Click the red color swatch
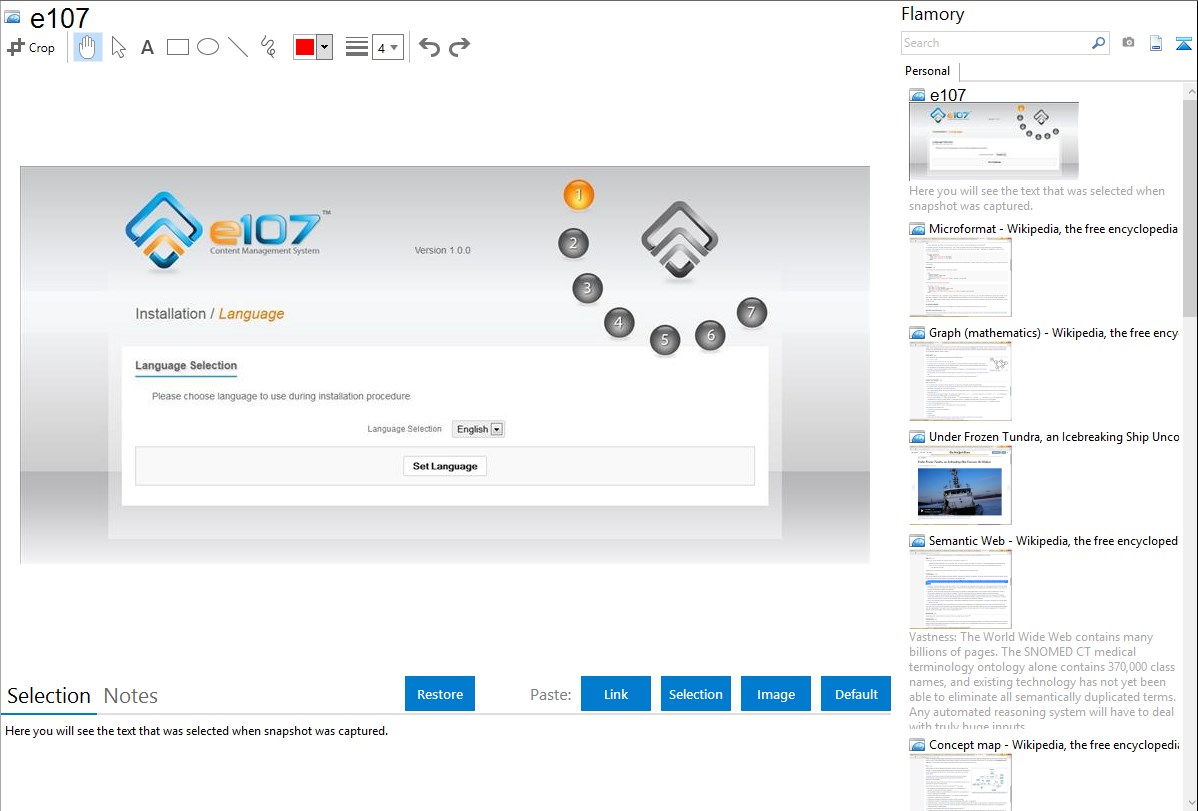 coord(305,47)
